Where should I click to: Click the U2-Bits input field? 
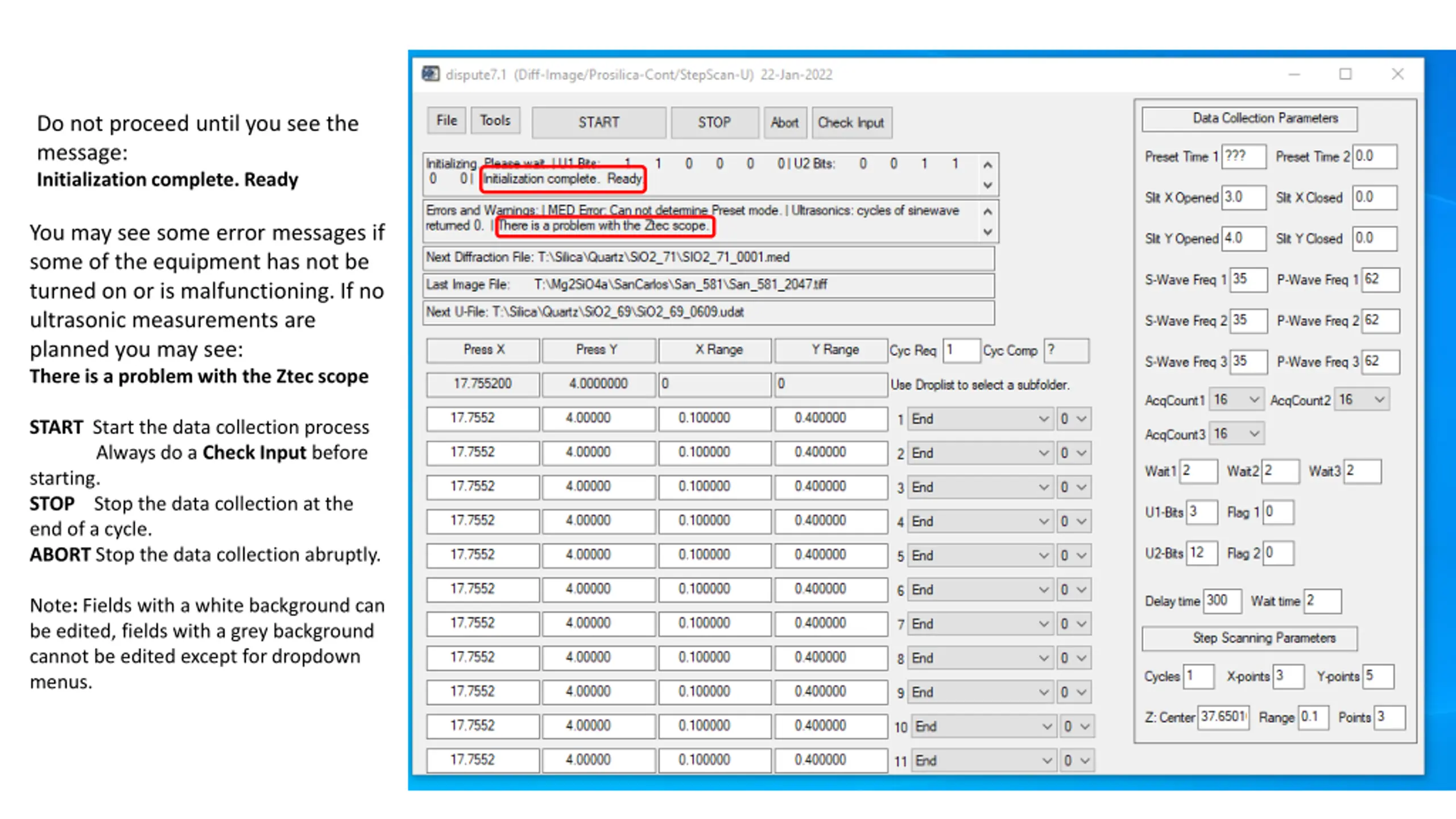pyautogui.click(x=1202, y=553)
